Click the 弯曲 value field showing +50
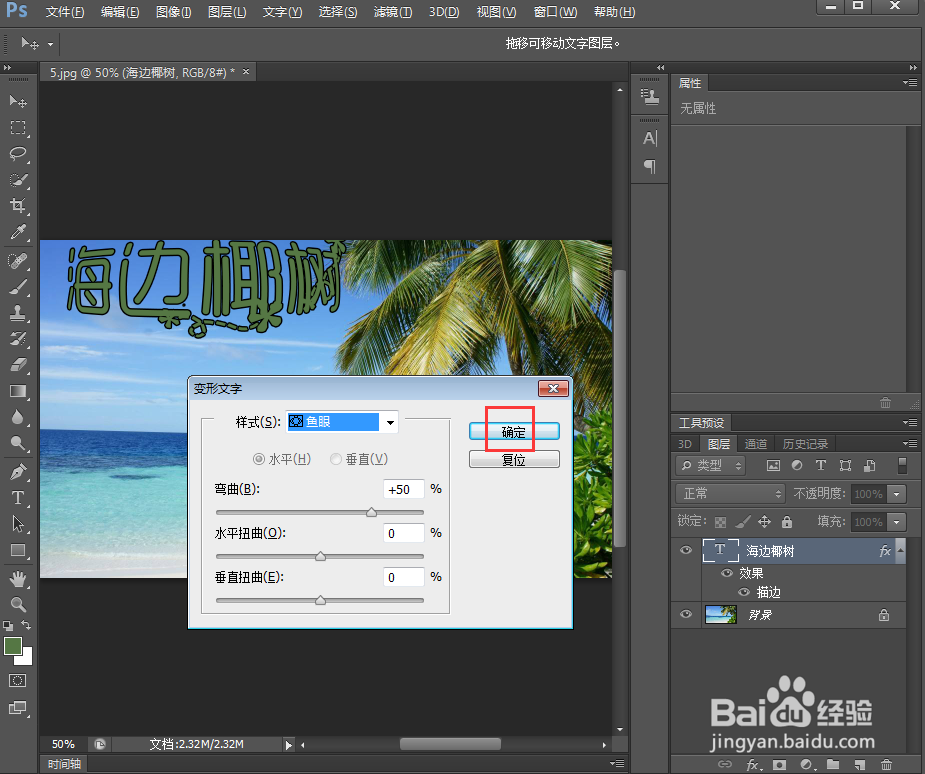The width and height of the screenshot is (925, 774). click(x=403, y=489)
